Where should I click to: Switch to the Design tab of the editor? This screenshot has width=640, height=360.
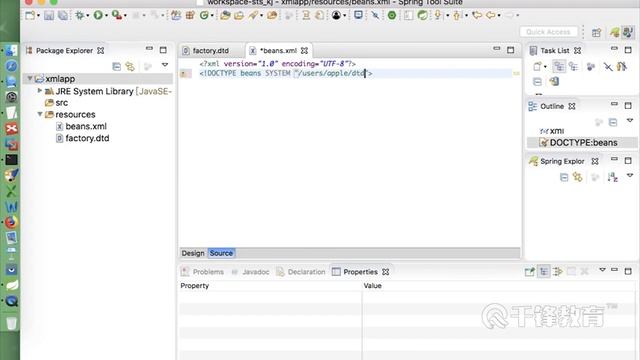coord(193,253)
